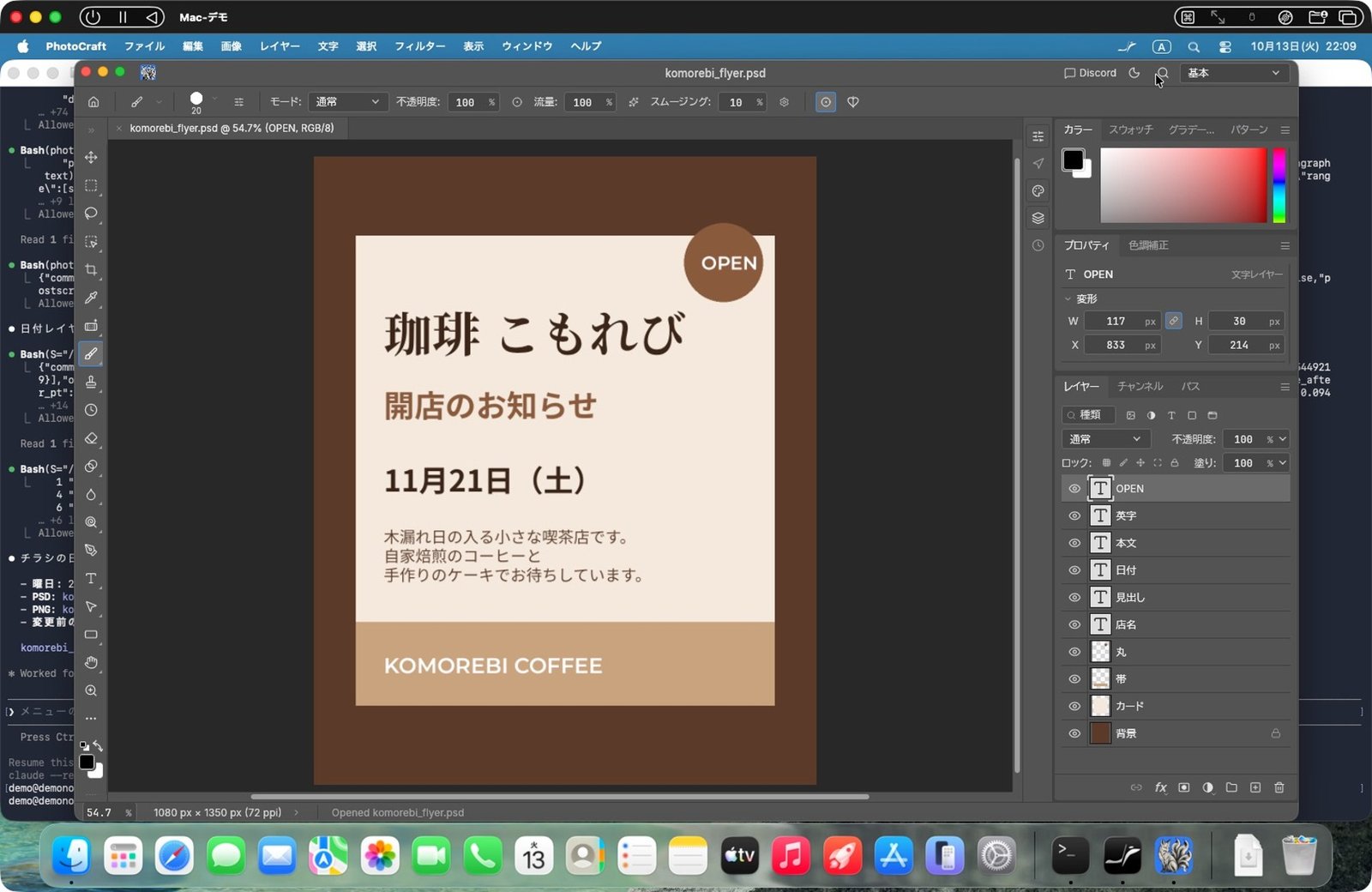Image resolution: width=1372 pixels, height=892 pixels.
Task: Toggle the width-height link constraint
Action: [1174, 321]
